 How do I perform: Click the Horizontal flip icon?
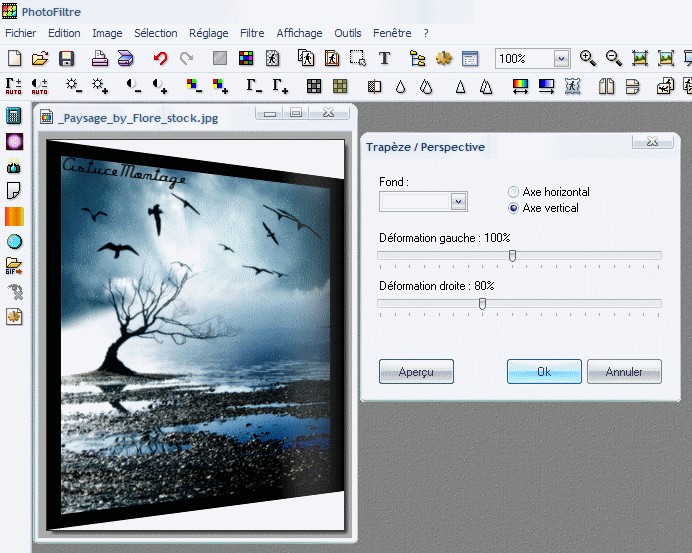[x=606, y=86]
